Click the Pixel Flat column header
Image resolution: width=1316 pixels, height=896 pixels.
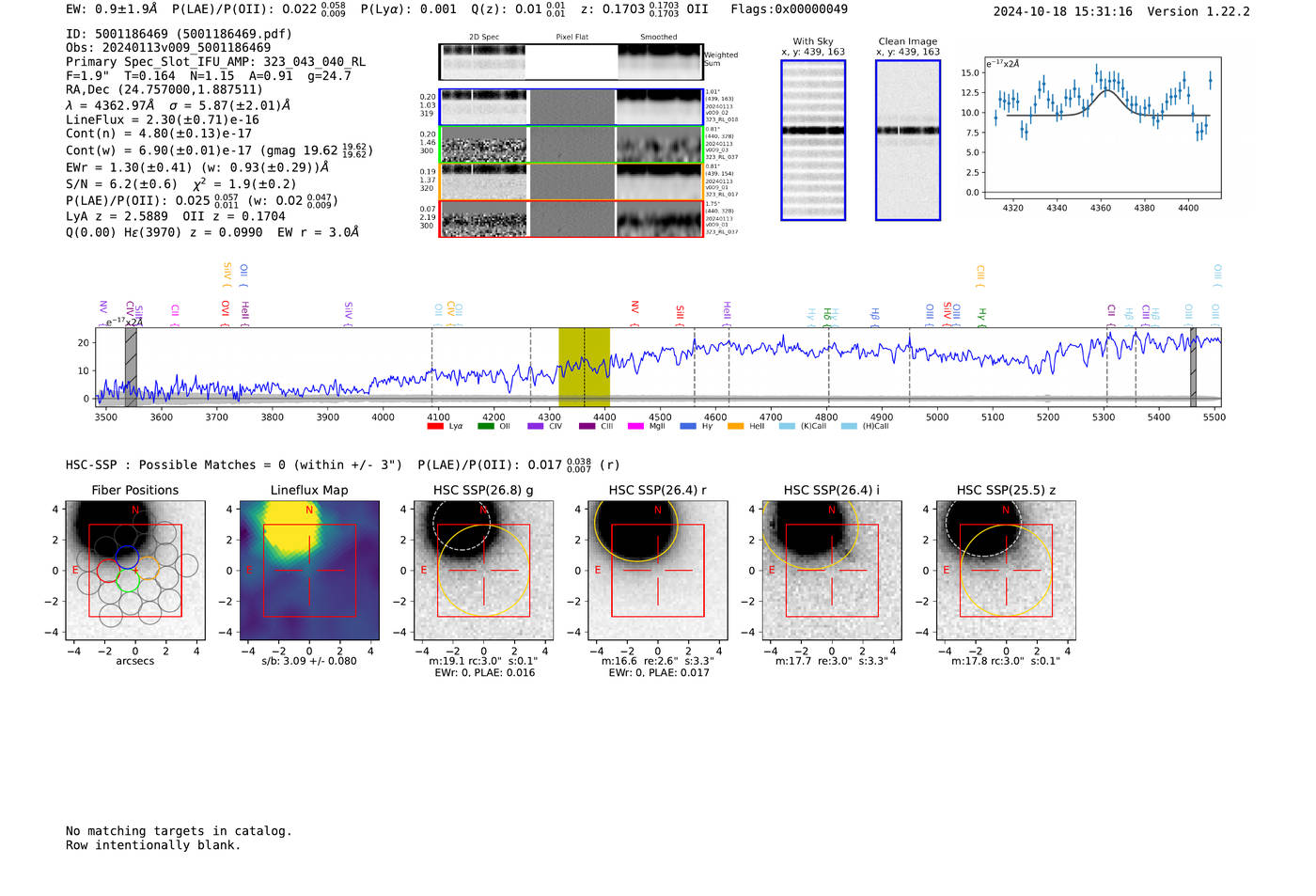point(572,38)
